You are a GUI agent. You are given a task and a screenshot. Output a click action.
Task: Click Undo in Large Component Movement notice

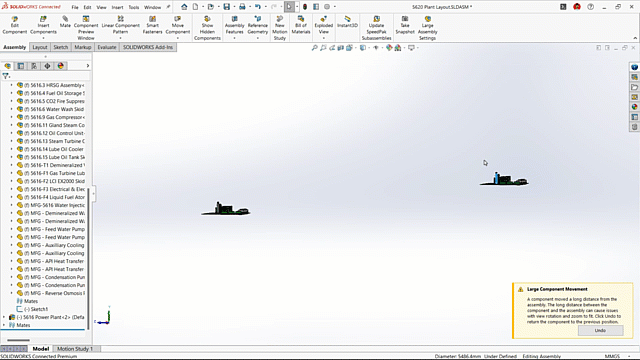[600, 330]
